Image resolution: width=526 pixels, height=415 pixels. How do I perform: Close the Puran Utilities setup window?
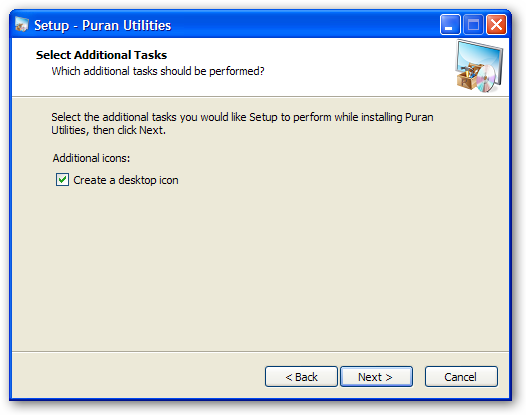tap(496, 25)
